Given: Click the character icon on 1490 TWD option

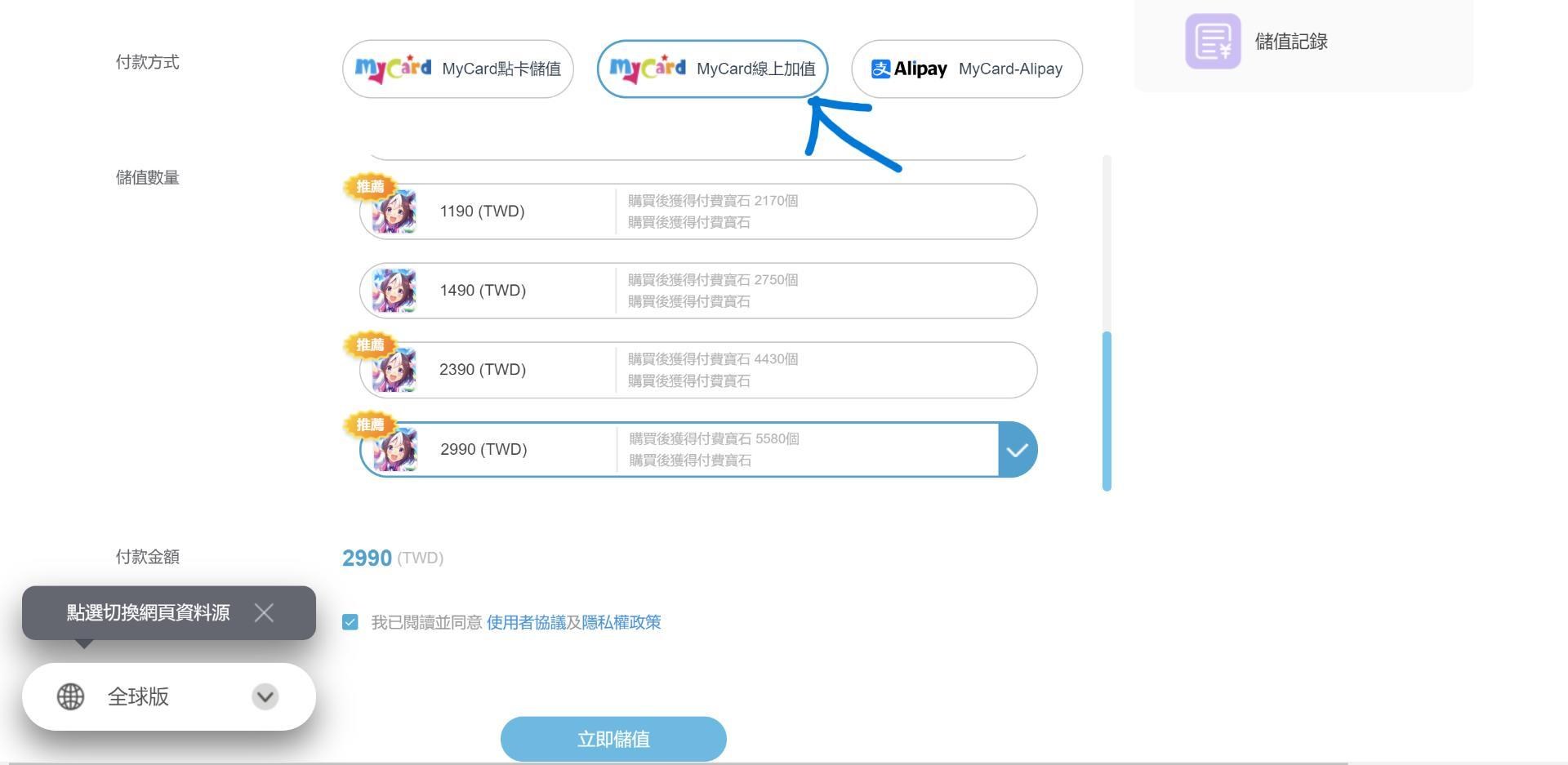Looking at the screenshot, I should tap(394, 291).
